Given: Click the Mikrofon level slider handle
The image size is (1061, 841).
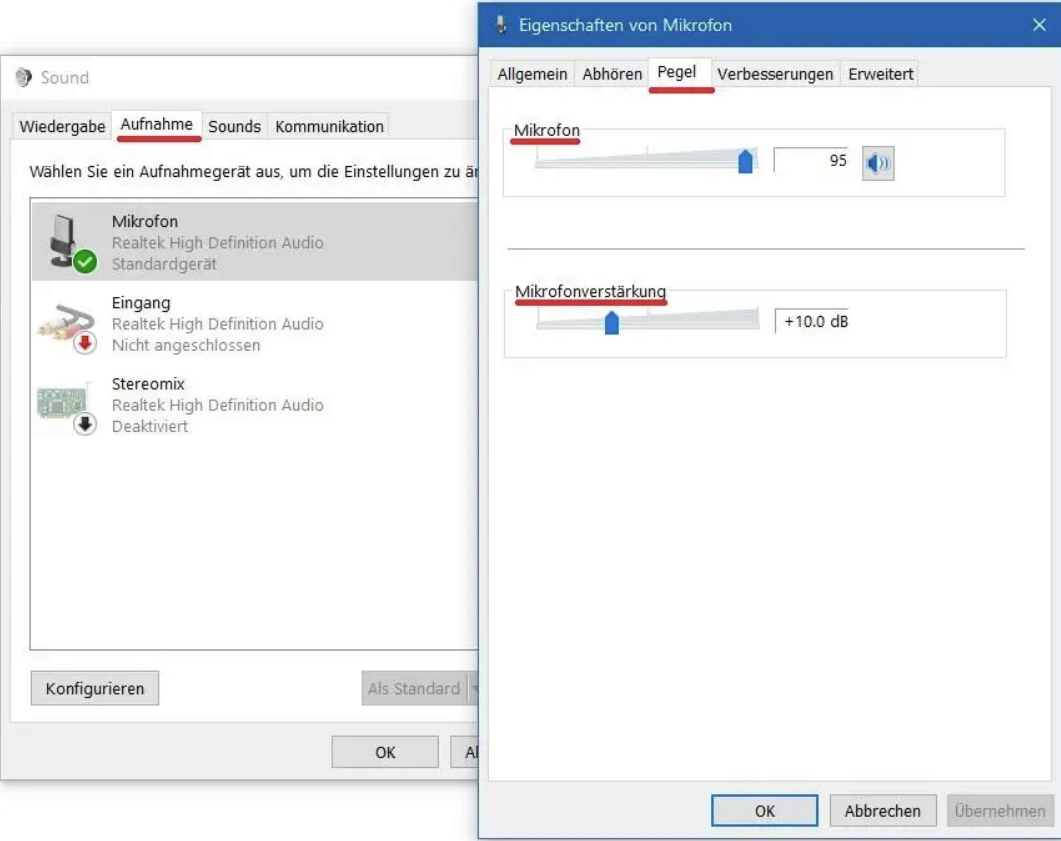Looking at the screenshot, I should [x=745, y=161].
